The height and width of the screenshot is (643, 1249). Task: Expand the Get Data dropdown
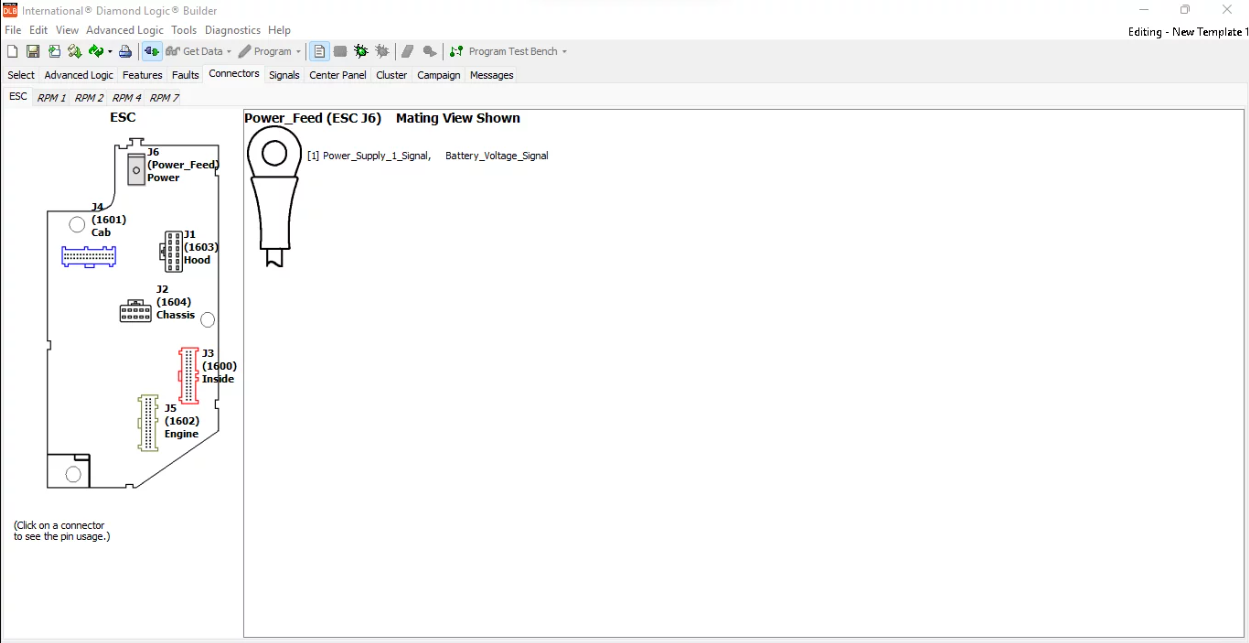tap(229, 51)
